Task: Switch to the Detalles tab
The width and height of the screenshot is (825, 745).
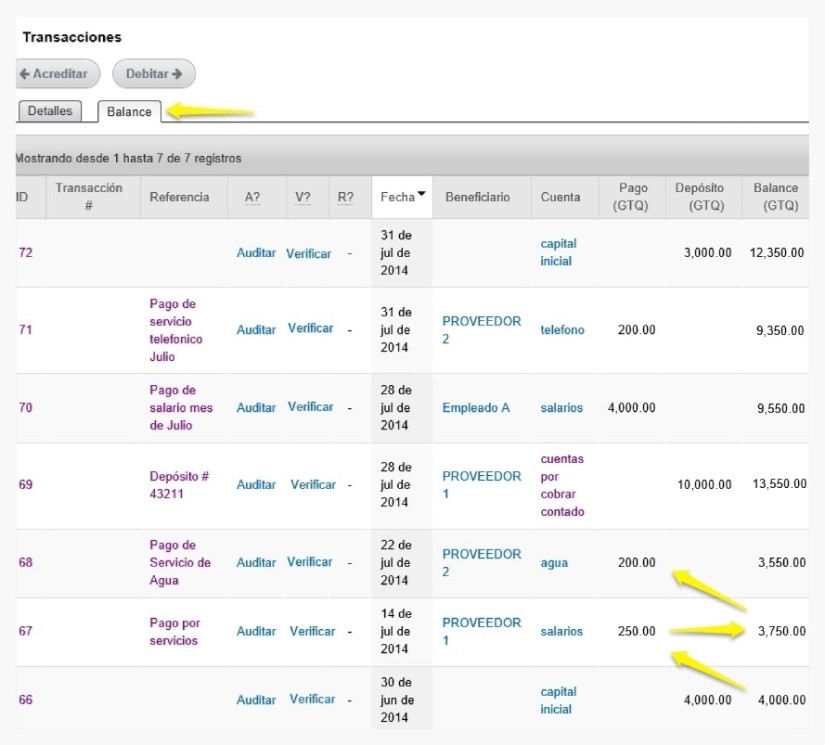Action: 50,111
